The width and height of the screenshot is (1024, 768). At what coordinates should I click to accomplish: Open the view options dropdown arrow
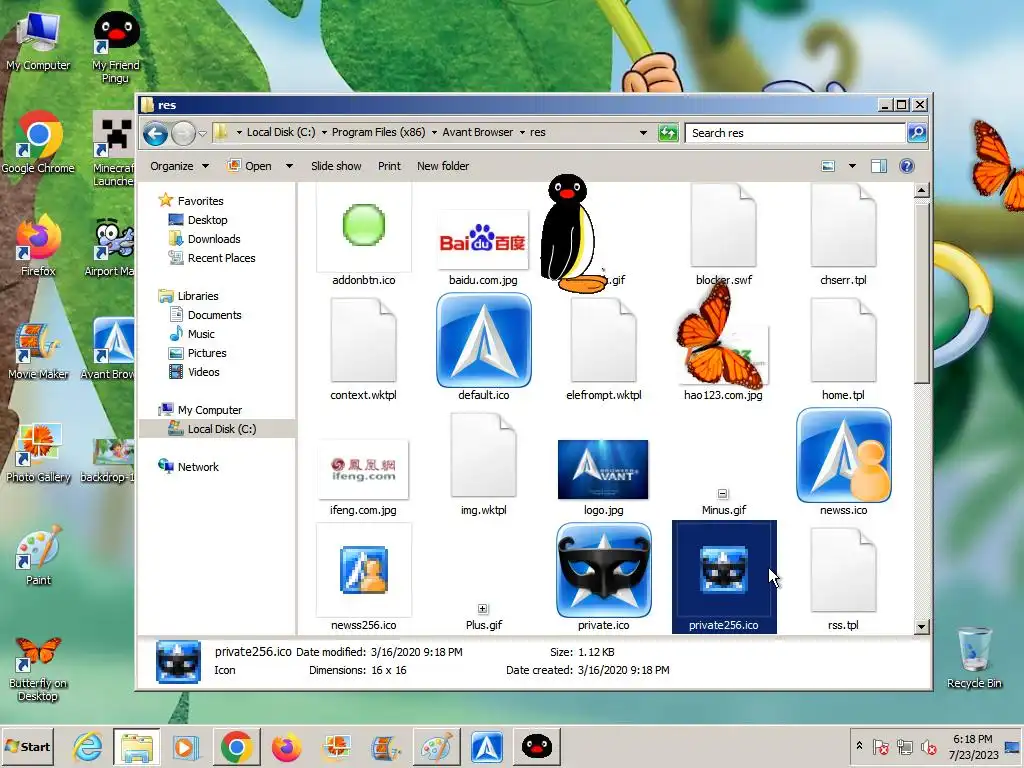tap(852, 166)
